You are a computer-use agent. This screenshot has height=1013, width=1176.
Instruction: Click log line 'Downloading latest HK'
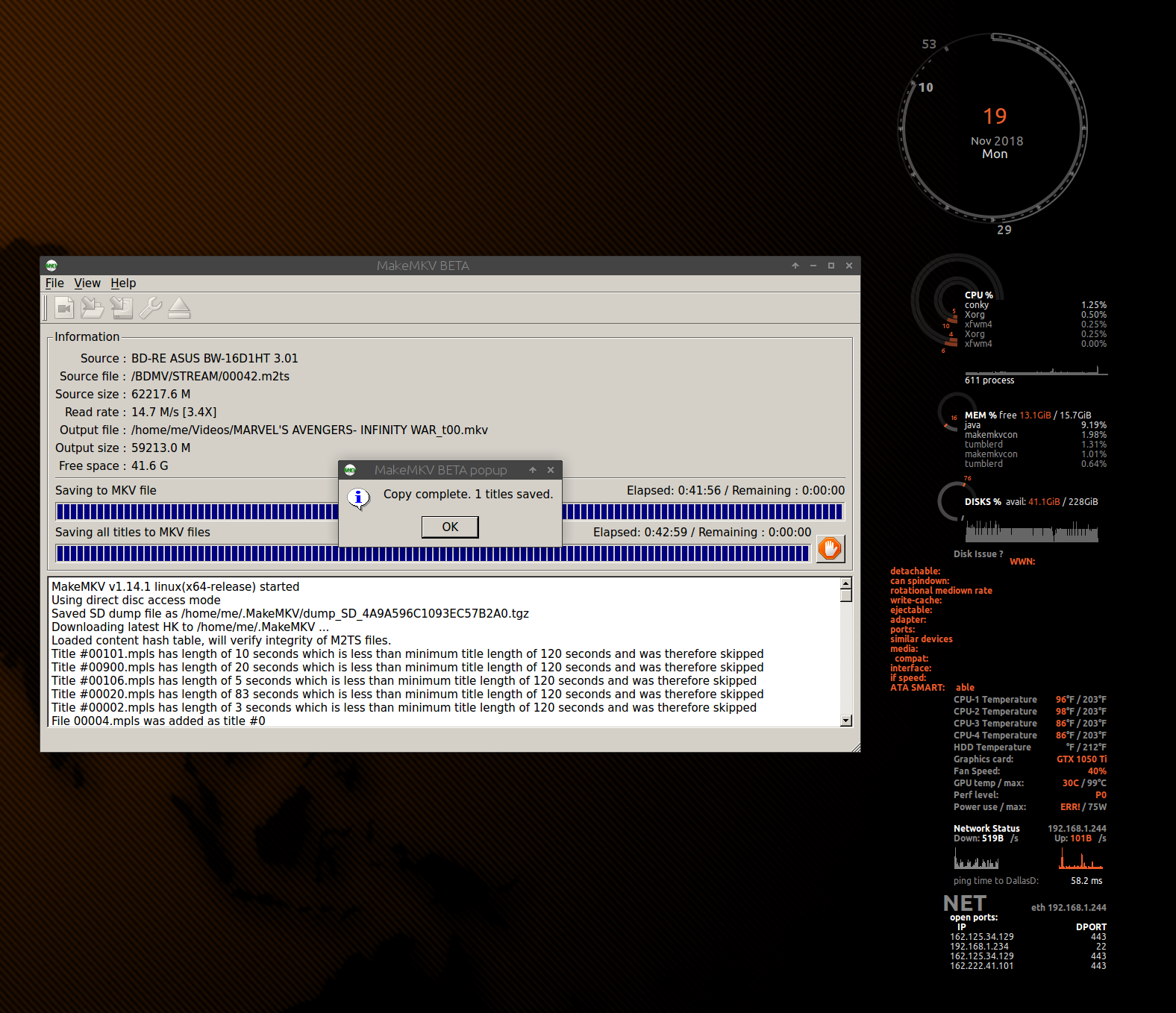190,627
